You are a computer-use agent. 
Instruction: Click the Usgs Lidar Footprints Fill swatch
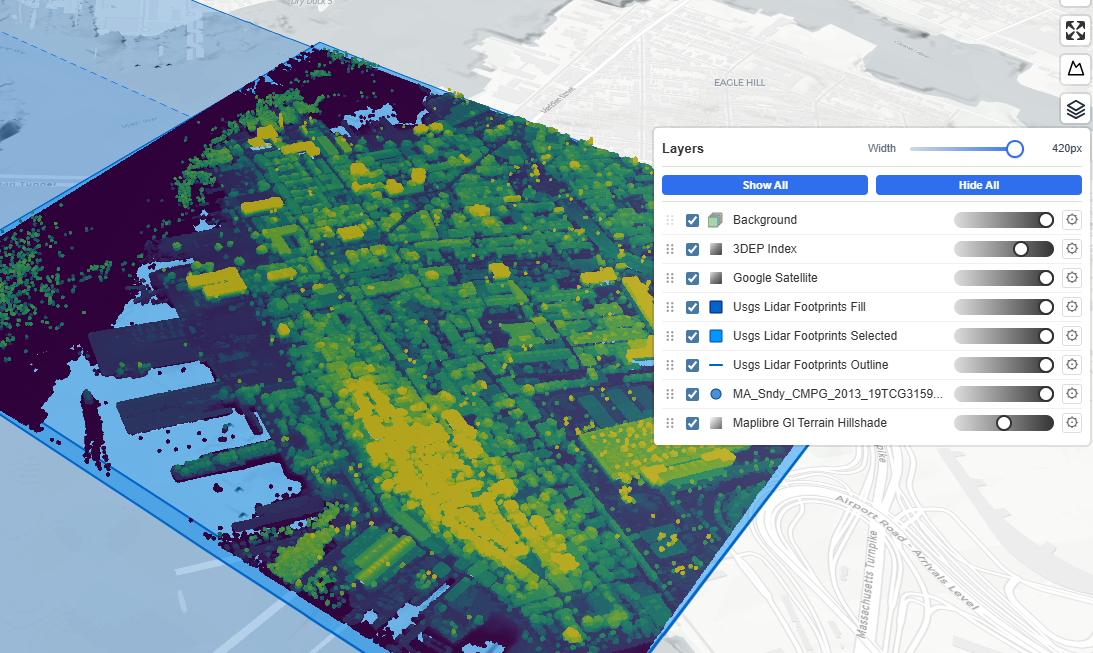tap(715, 307)
